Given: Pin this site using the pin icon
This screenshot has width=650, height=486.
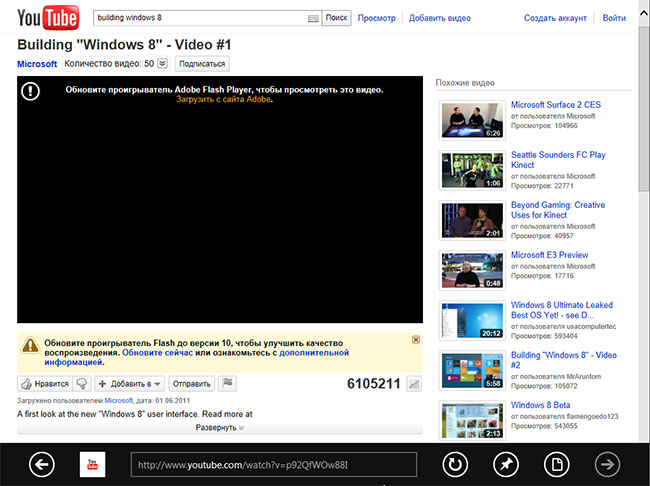Looking at the screenshot, I should [506, 464].
